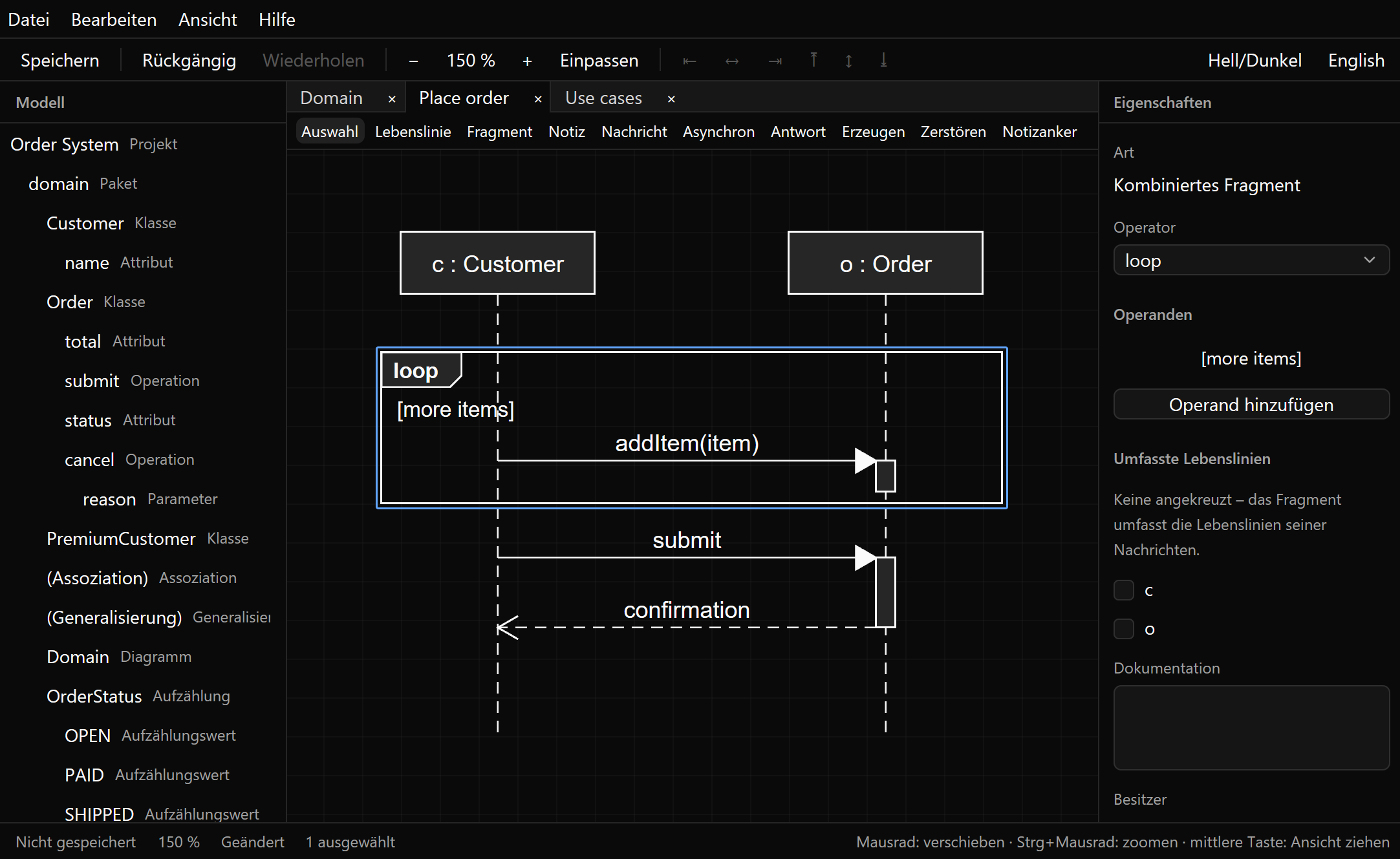Select the Lebenslinie tool

pyautogui.click(x=413, y=132)
